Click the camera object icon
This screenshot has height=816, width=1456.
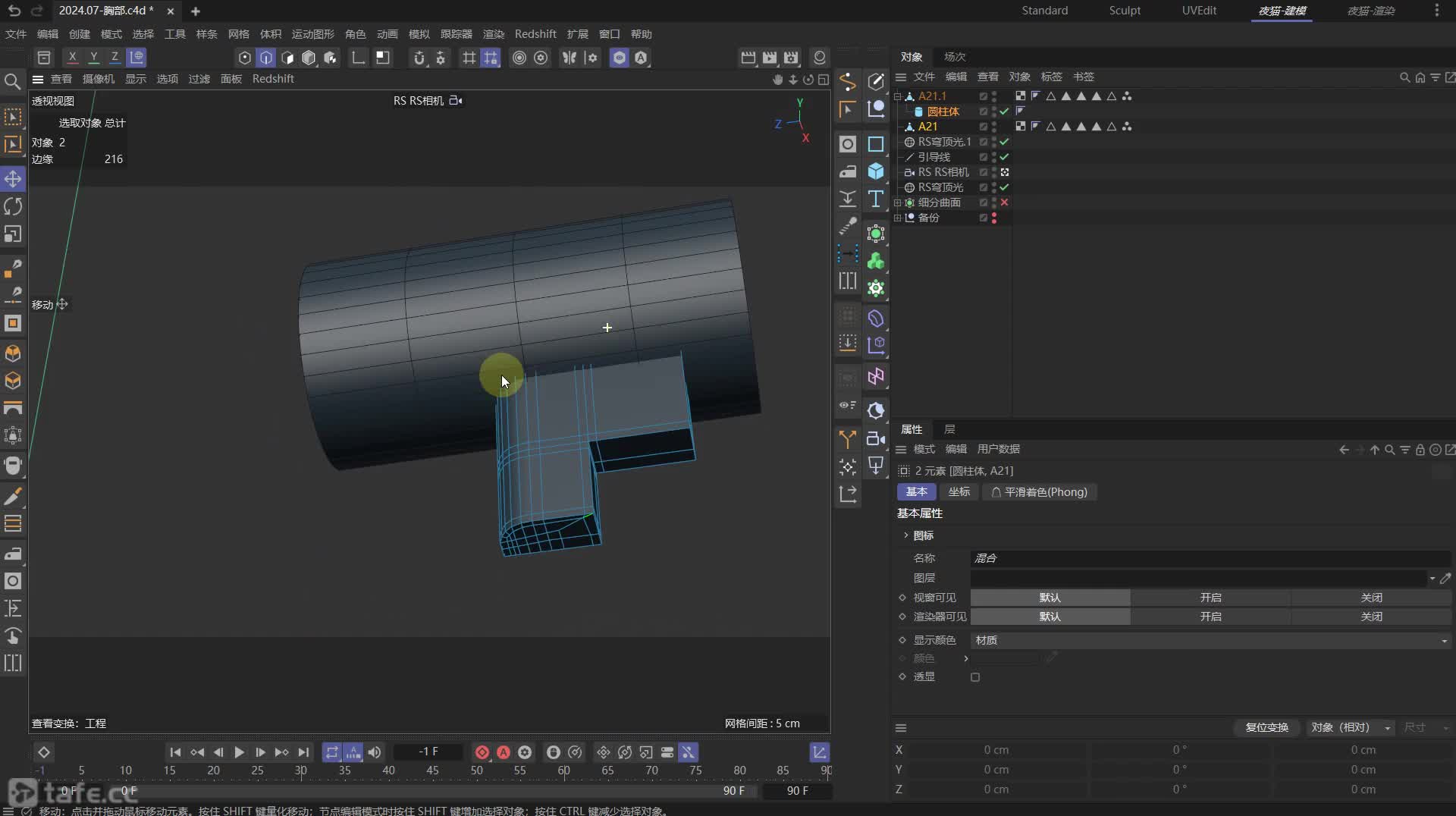point(876,438)
